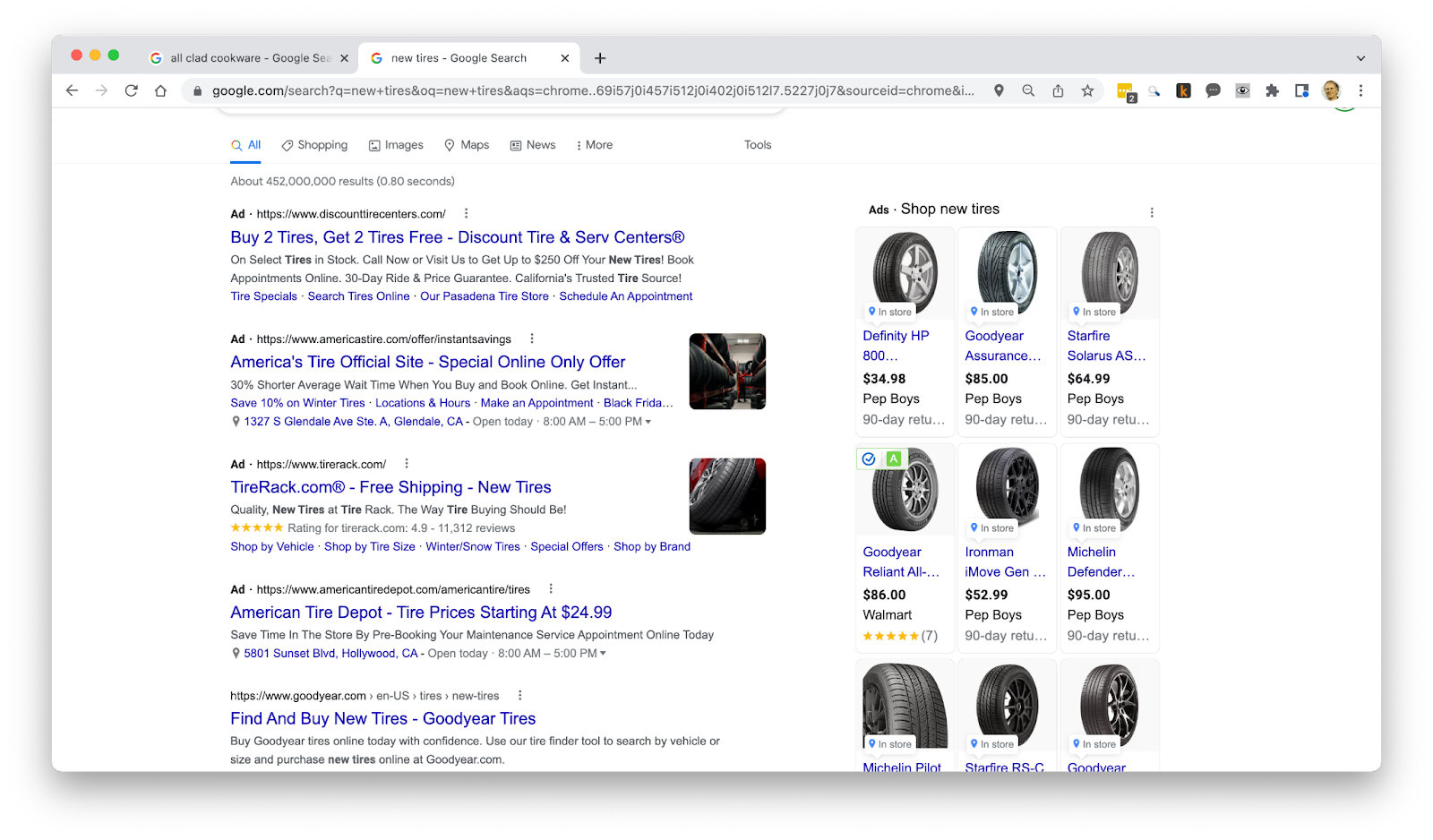Open American Tire Depot ad link
Viewport: 1433px width, 840px height.
tap(421, 613)
